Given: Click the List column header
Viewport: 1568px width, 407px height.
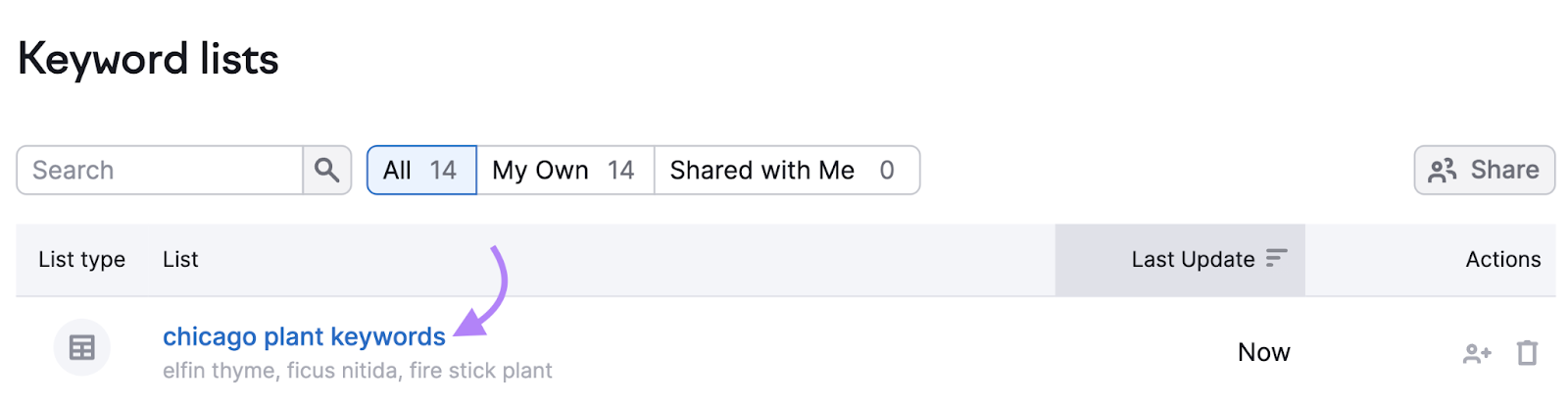Looking at the screenshot, I should pos(180,260).
